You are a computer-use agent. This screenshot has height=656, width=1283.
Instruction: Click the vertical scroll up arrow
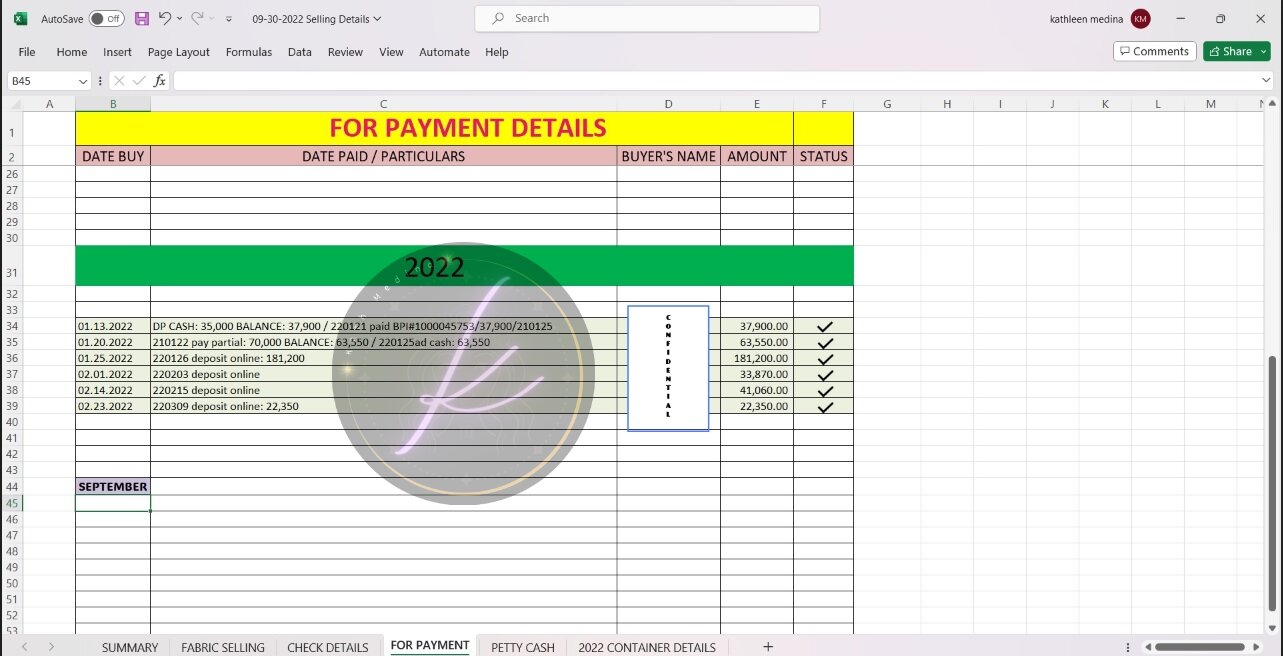[1273, 104]
